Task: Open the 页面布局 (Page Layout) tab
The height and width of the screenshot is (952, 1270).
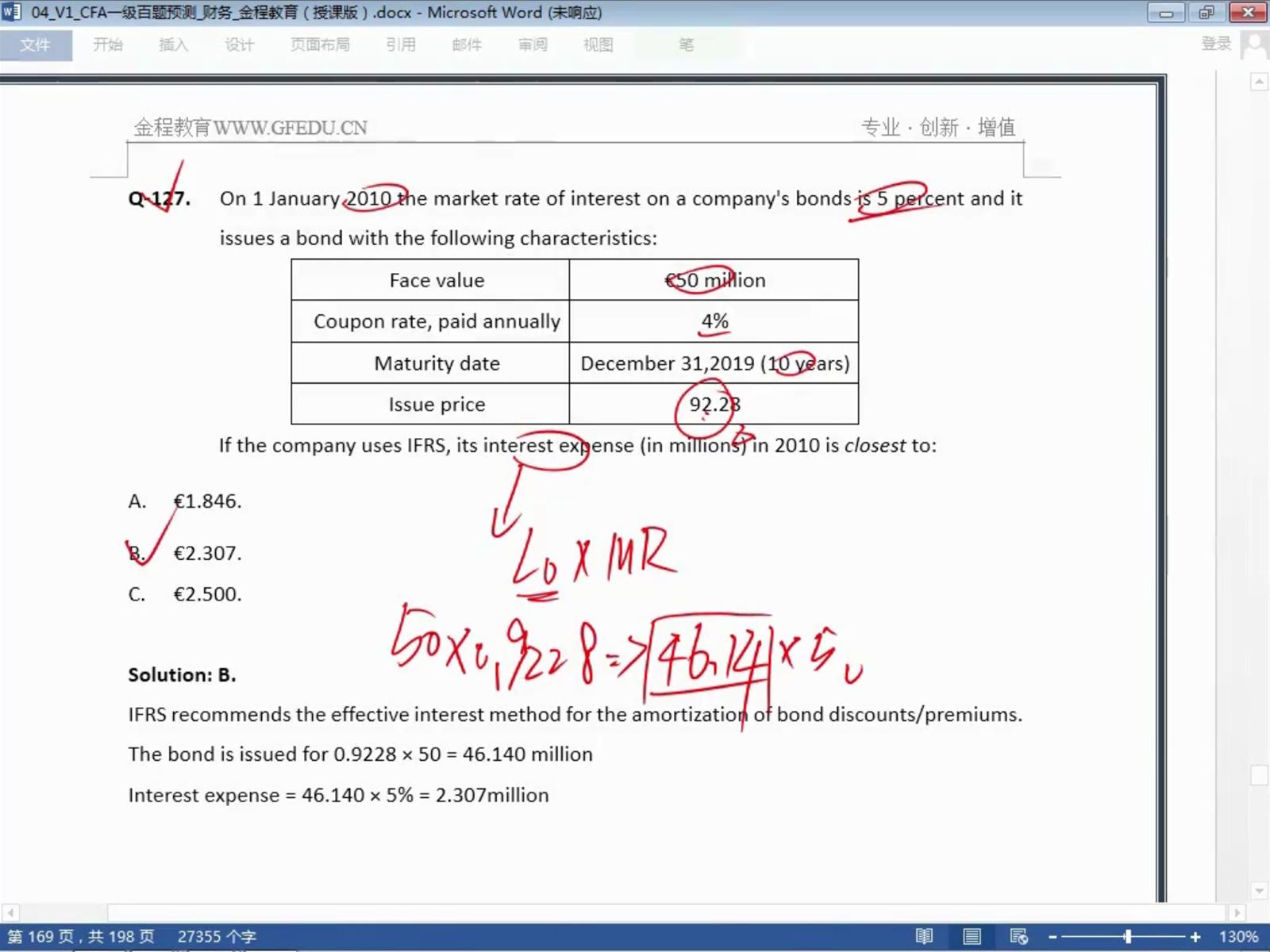Action: pyautogui.click(x=320, y=45)
